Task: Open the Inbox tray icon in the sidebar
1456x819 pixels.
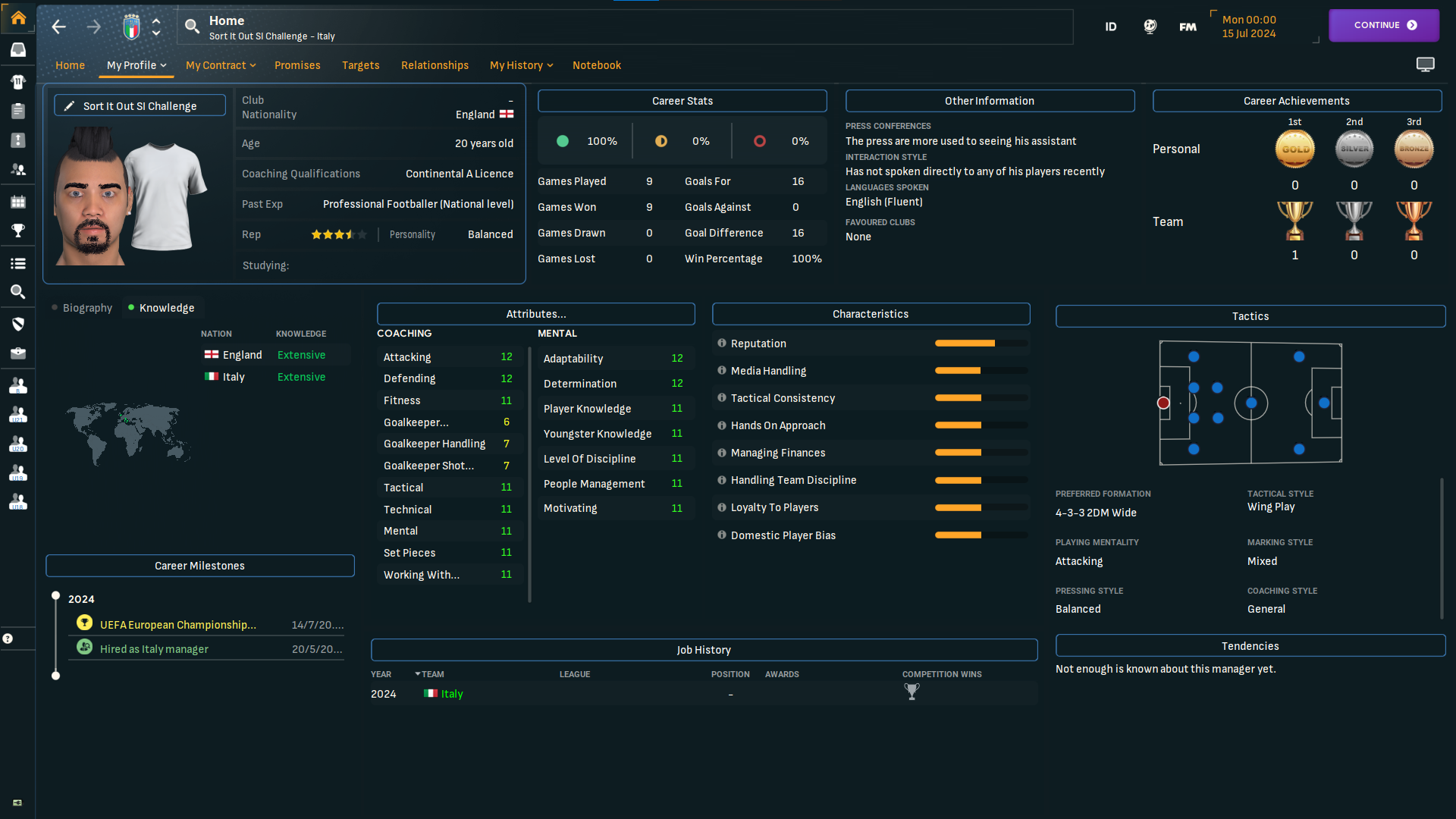Action: click(18, 50)
